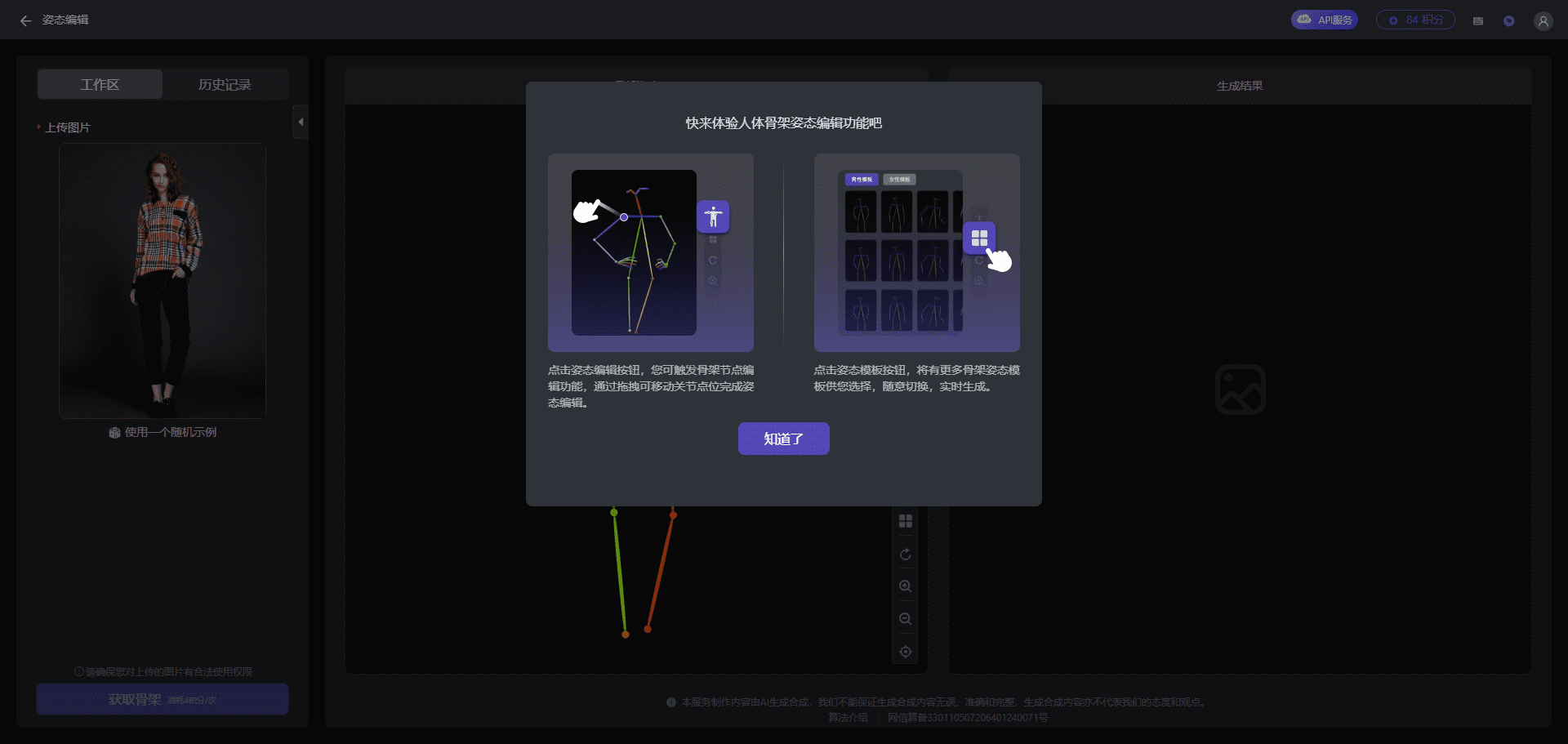Click the zoom out magnifier icon

[905, 619]
